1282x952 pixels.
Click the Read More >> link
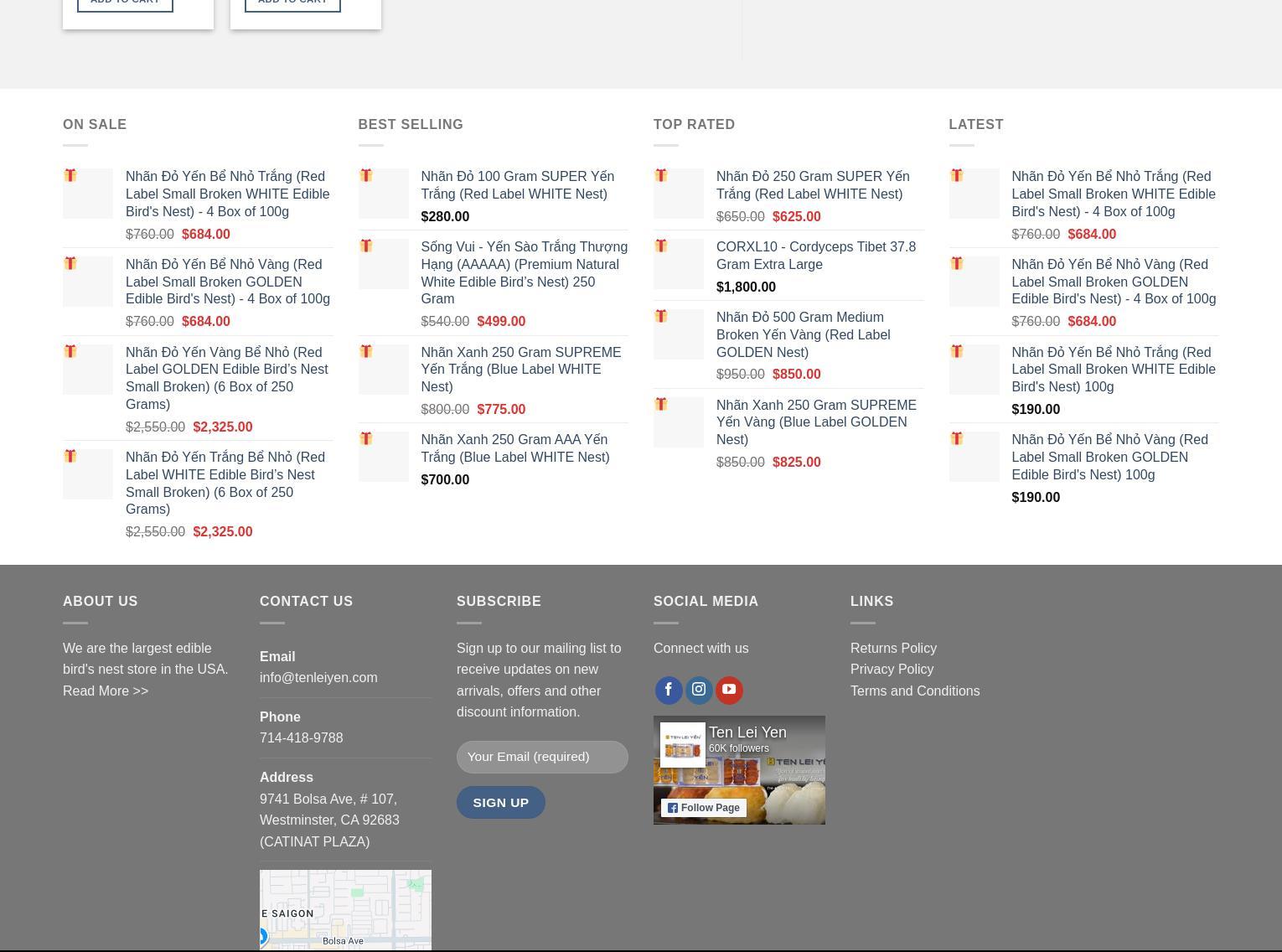click(x=106, y=691)
